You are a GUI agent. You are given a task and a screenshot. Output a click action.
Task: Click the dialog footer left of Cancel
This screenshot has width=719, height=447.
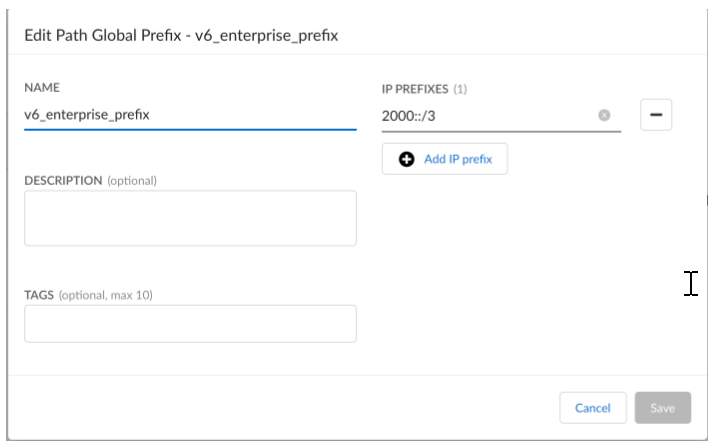point(300,408)
